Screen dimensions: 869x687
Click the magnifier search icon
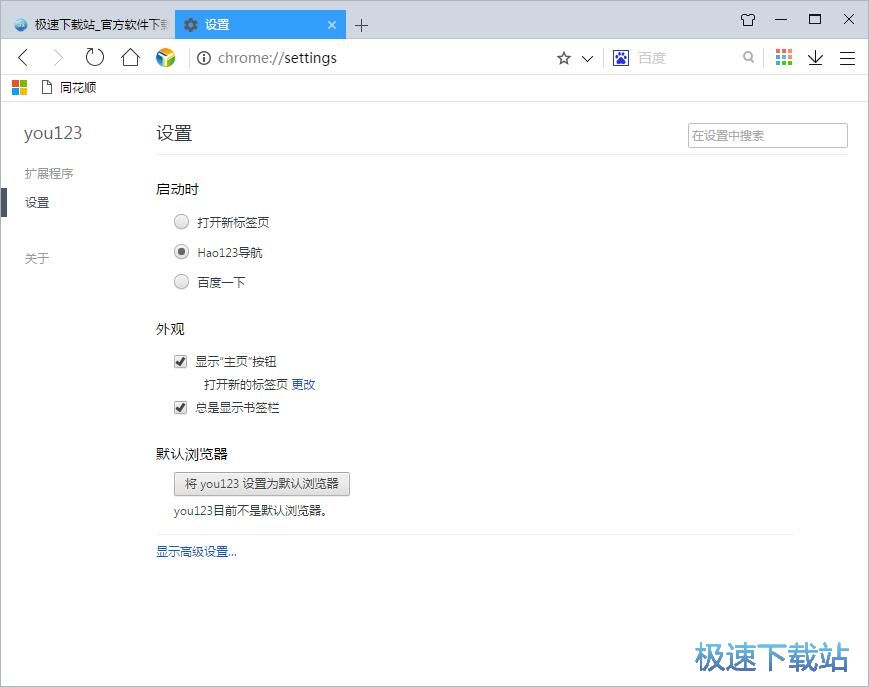[x=748, y=57]
